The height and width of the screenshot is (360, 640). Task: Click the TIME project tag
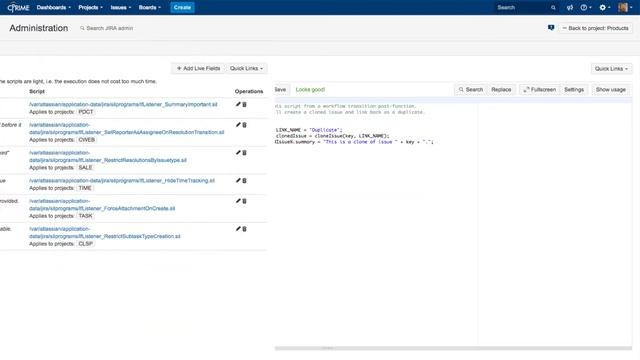[x=85, y=188]
